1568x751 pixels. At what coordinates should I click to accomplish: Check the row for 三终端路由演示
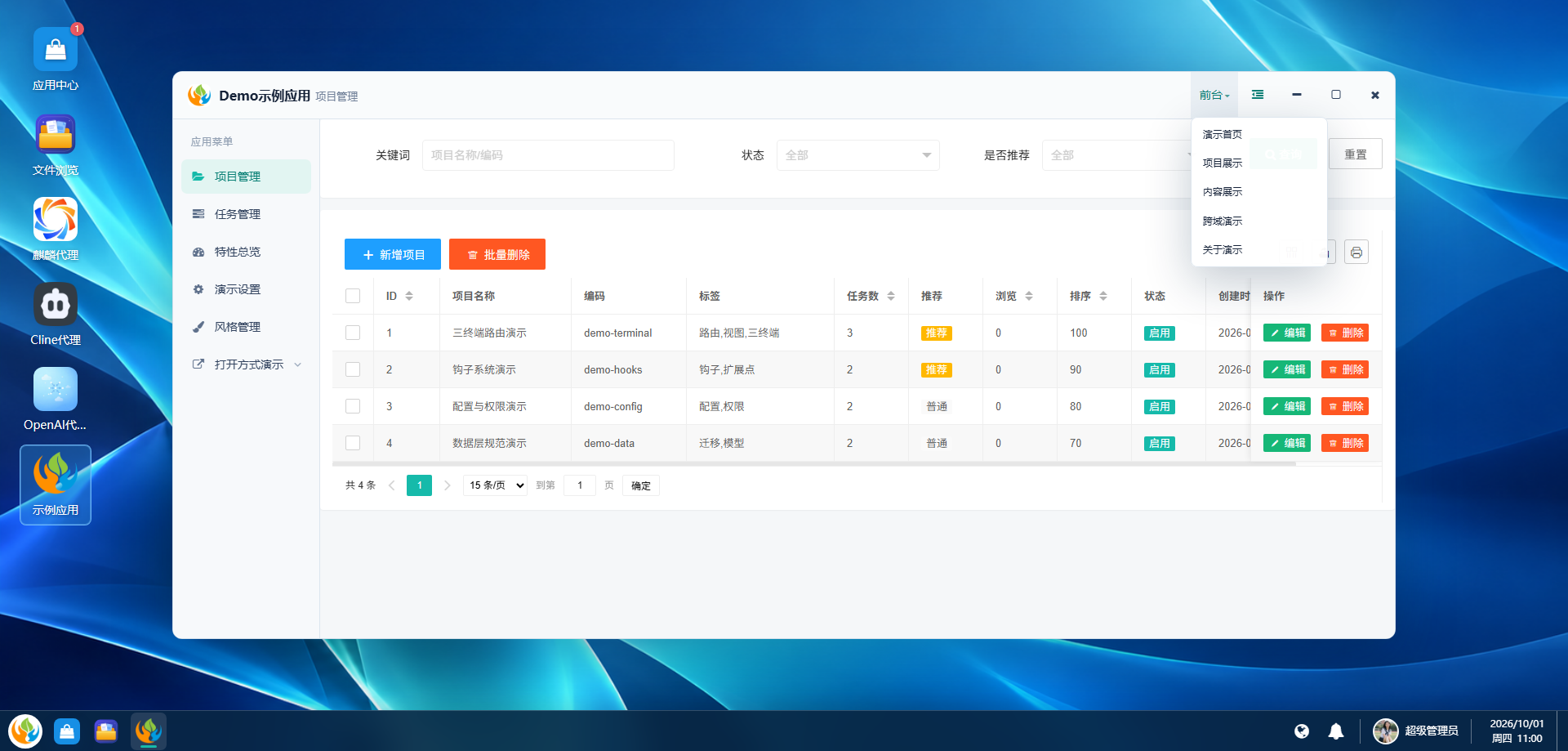click(x=353, y=333)
